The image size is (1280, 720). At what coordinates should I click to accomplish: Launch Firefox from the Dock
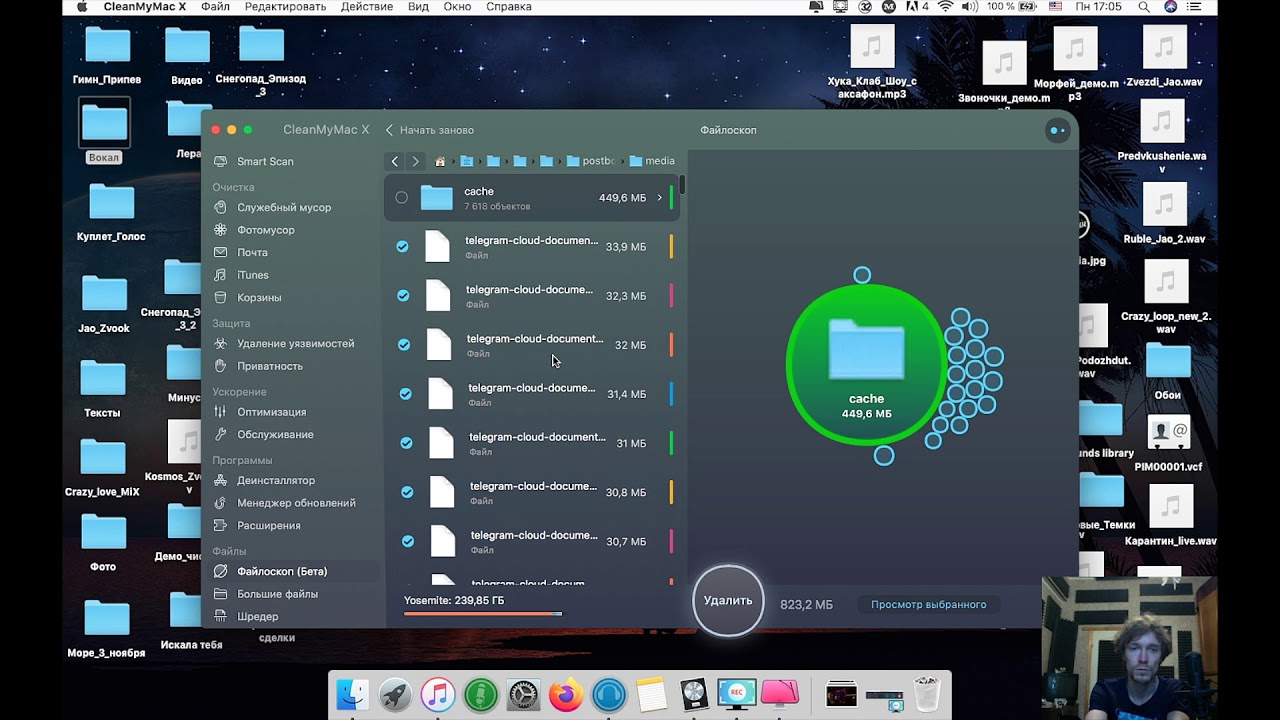(x=566, y=694)
